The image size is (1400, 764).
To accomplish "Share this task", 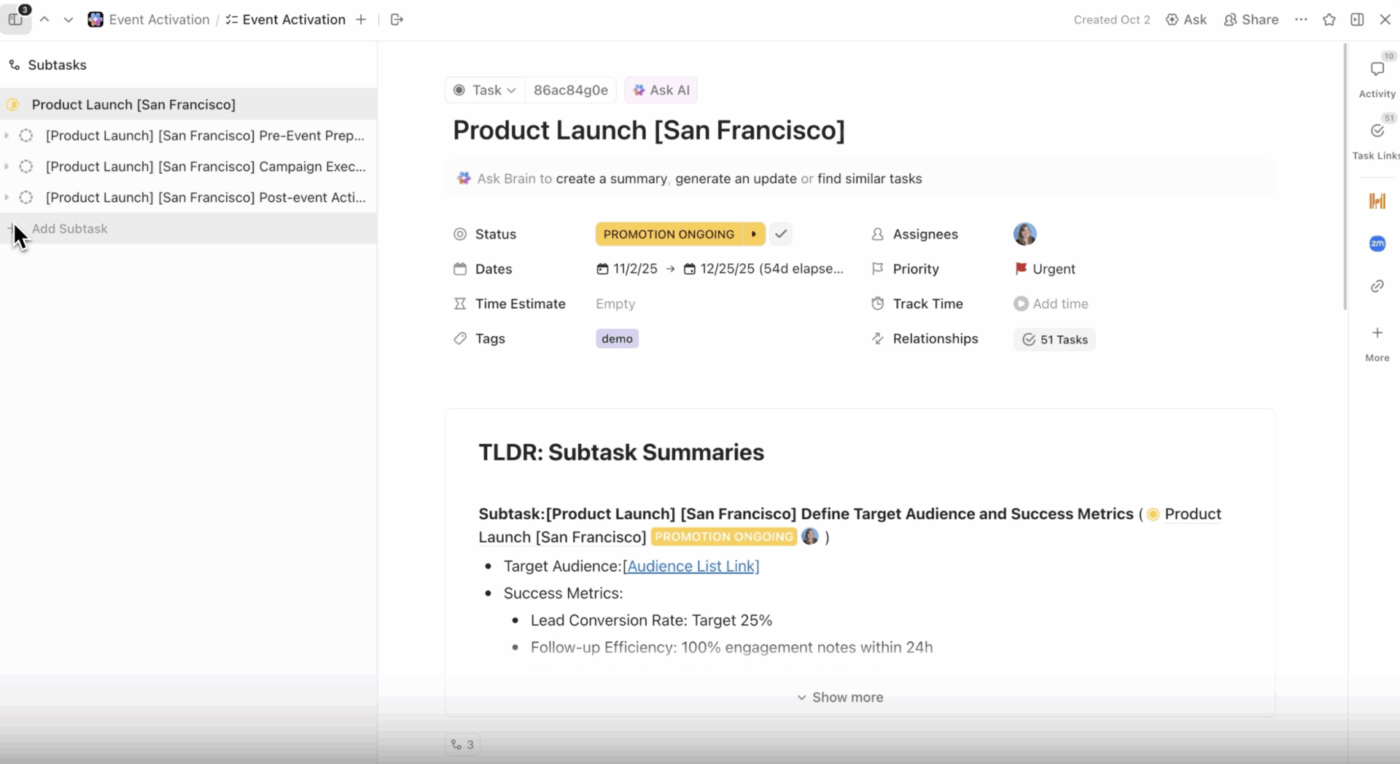I will coord(1251,19).
